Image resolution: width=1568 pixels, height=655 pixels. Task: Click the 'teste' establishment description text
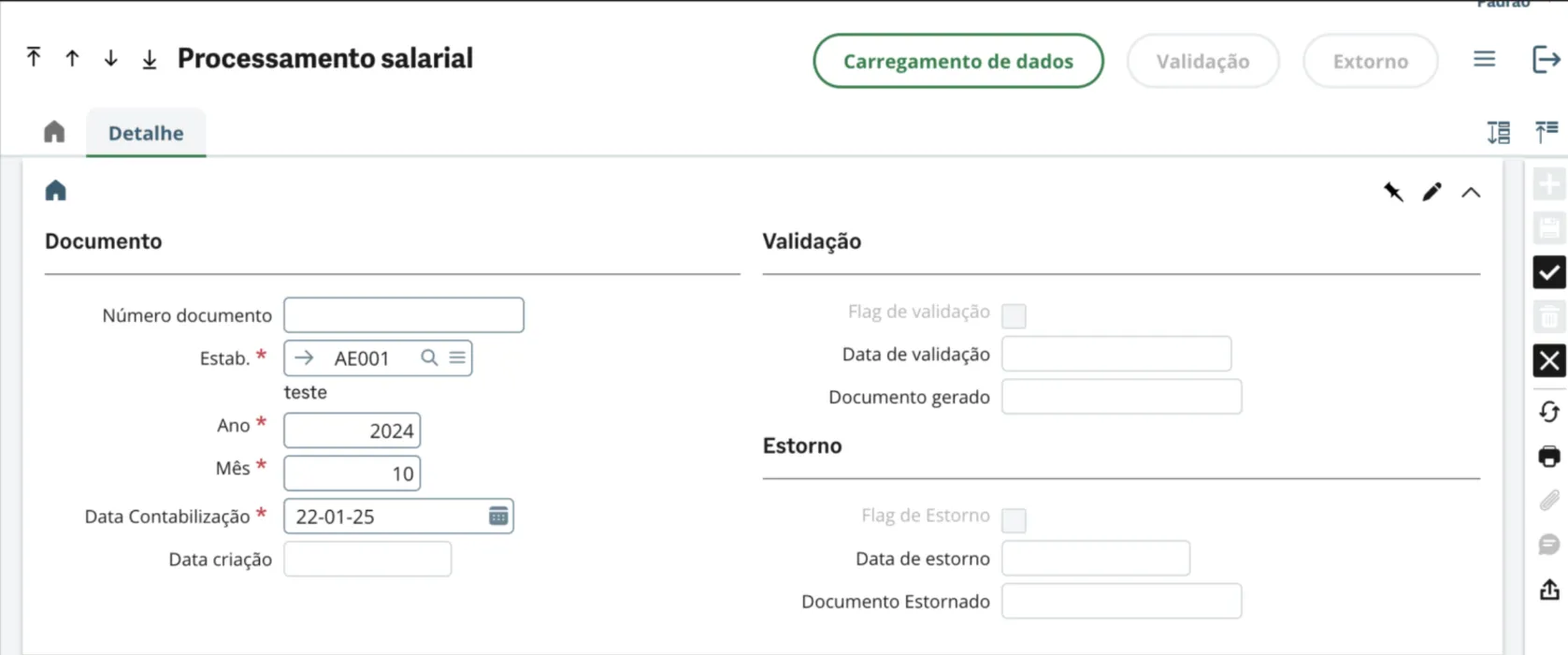(x=306, y=392)
